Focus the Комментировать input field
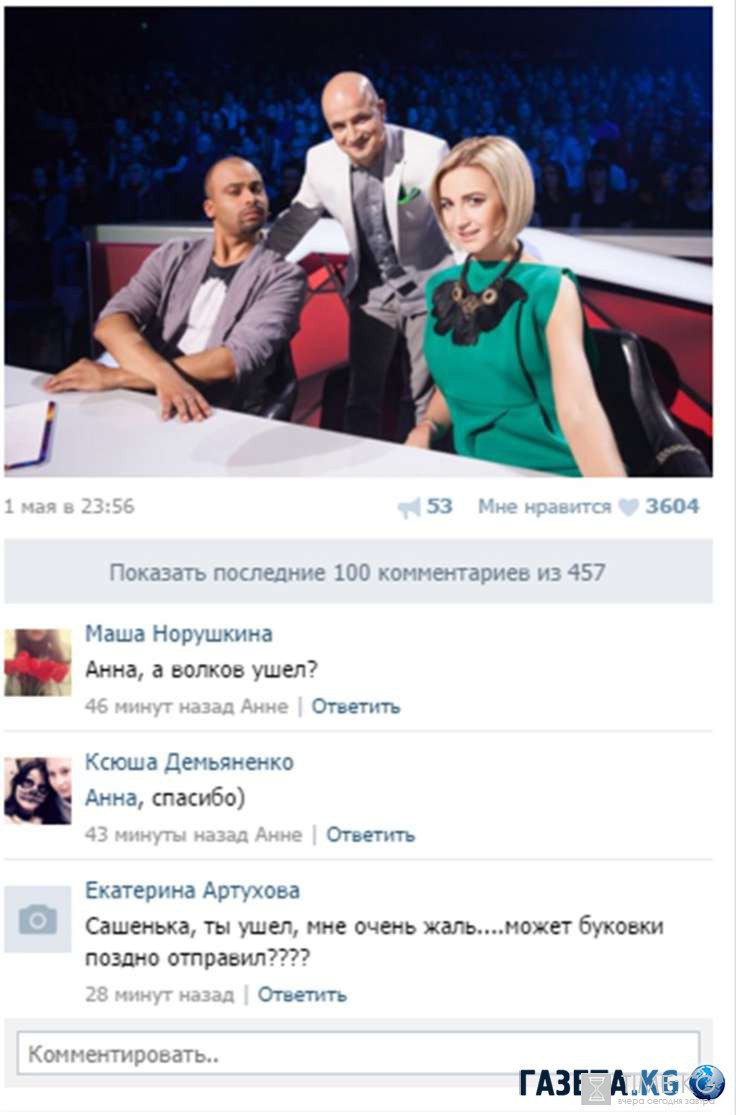The width and height of the screenshot is (736, 1115). [358, 1054]
